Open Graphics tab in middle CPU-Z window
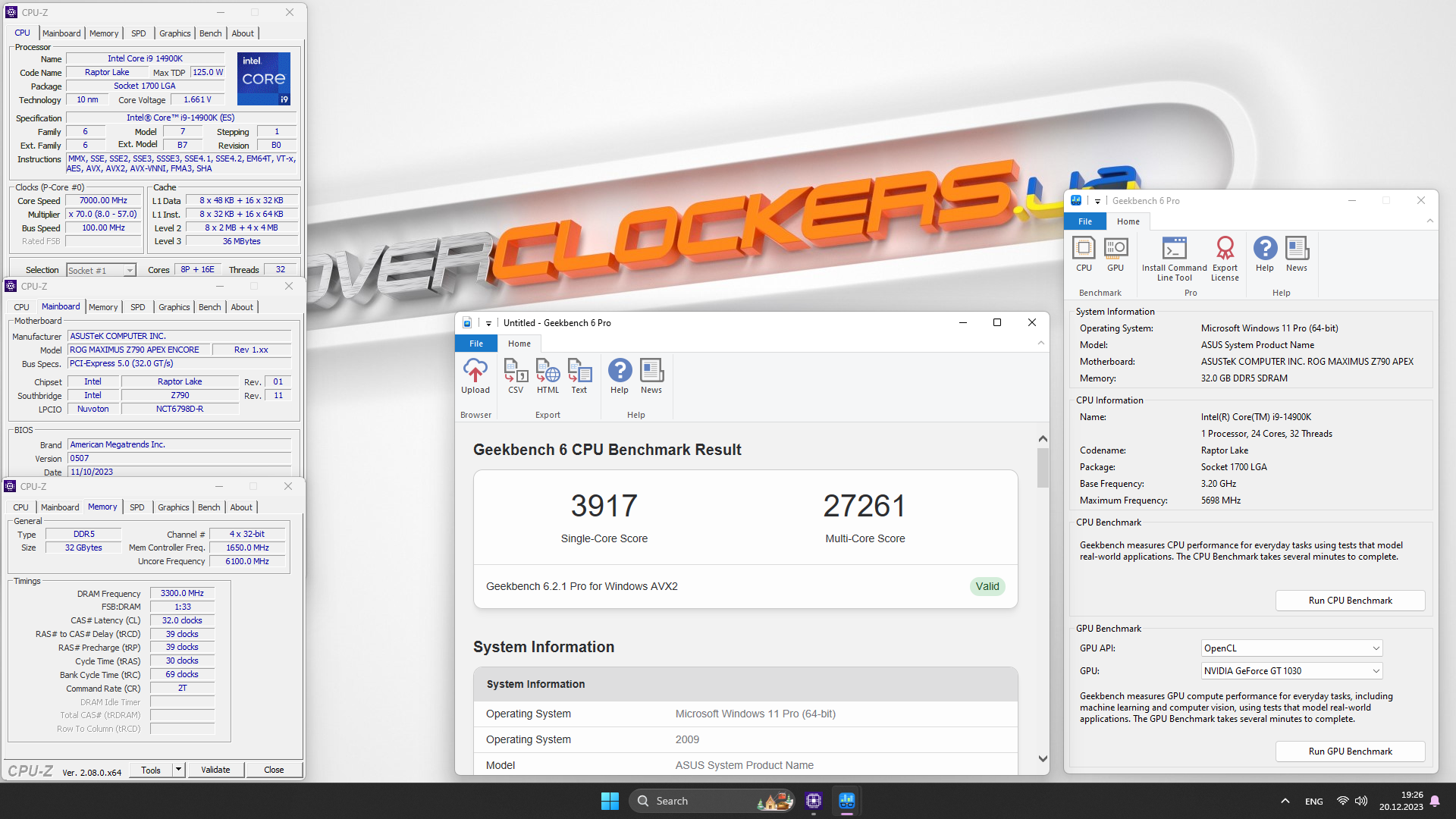This screenshot has height=819, width=1456. click(174, 307)
